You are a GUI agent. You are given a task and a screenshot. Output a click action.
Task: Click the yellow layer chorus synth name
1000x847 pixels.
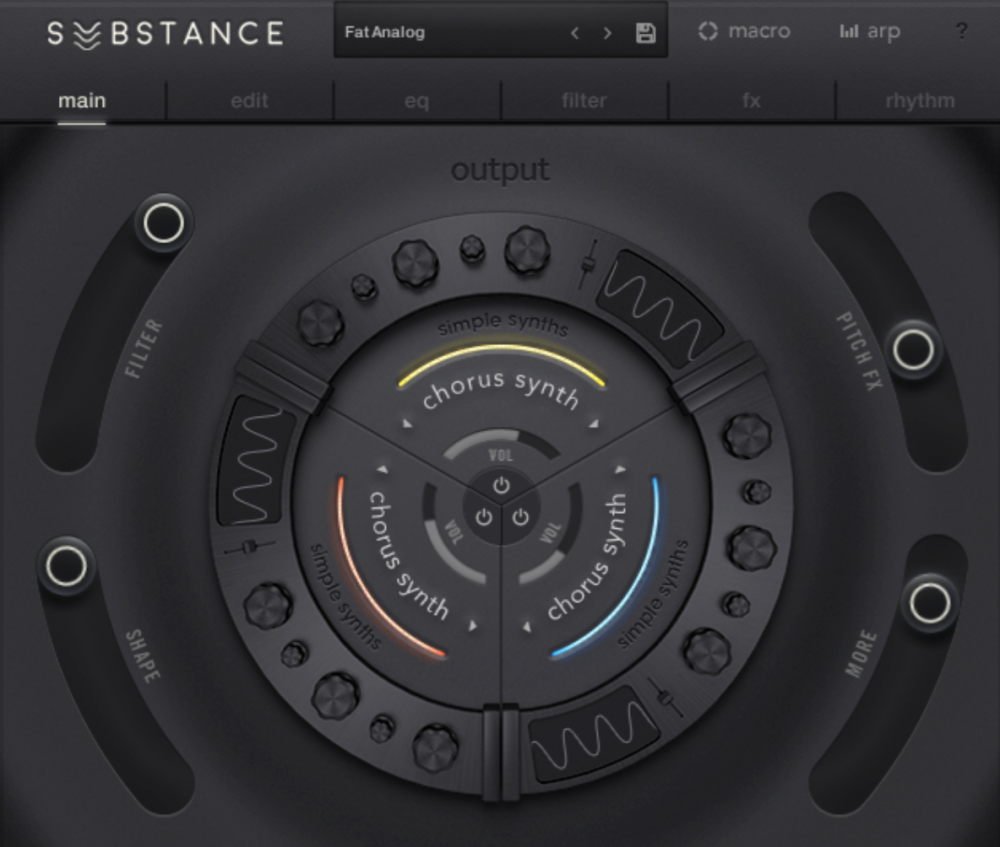click(x=501, y=390)
